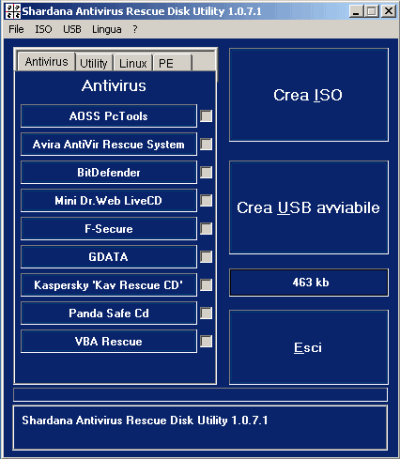Tick the Avira AntiVir Rescue System checkbox
Screen dimensions: 400x459
(206, 144)
